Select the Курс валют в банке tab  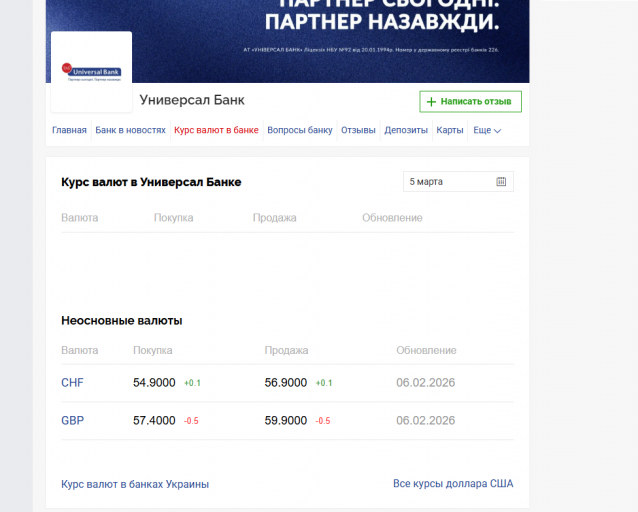(x=216, y=130)
